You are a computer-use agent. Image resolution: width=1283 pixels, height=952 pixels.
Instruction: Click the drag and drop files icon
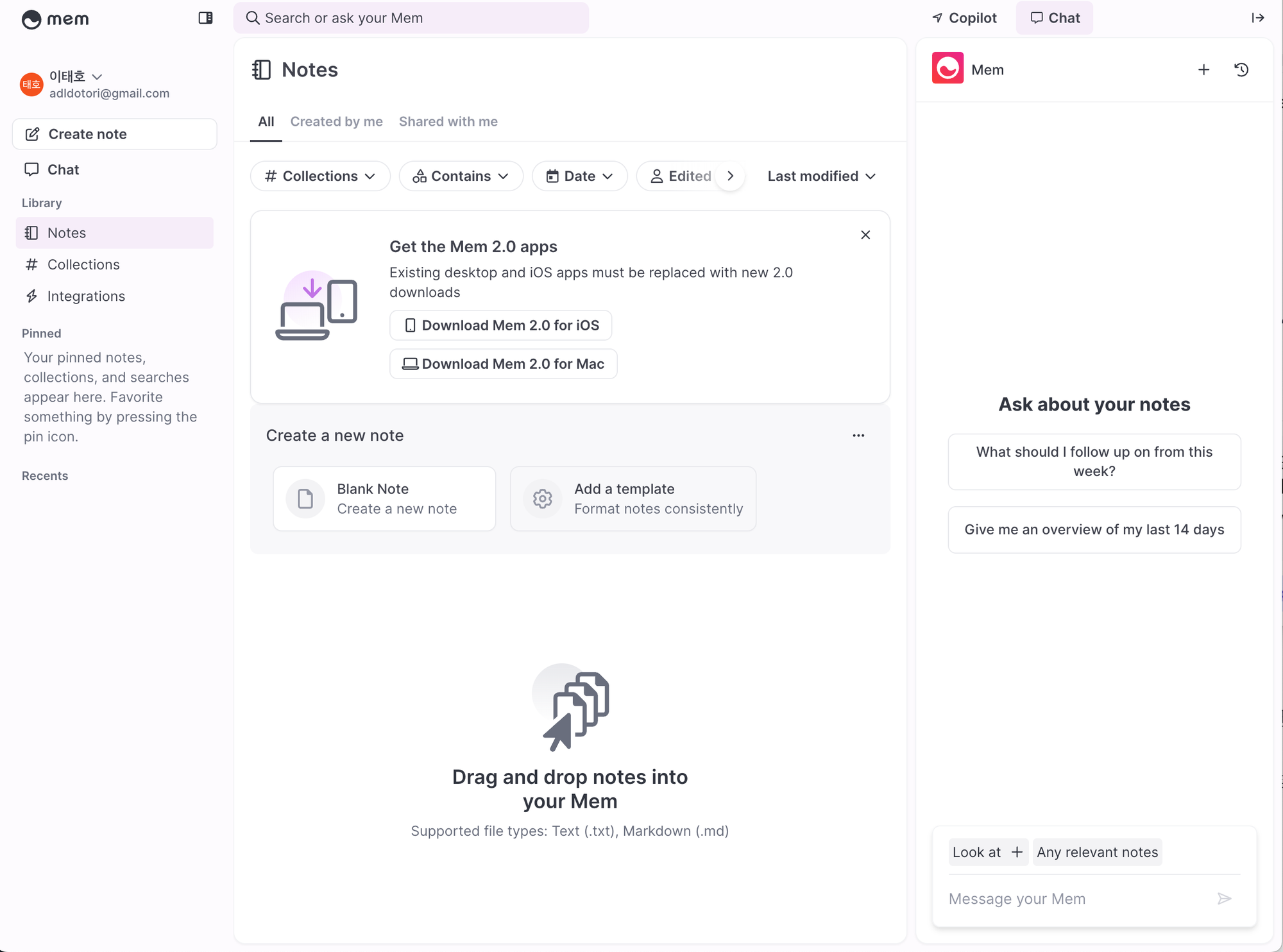tap(570, 708)
